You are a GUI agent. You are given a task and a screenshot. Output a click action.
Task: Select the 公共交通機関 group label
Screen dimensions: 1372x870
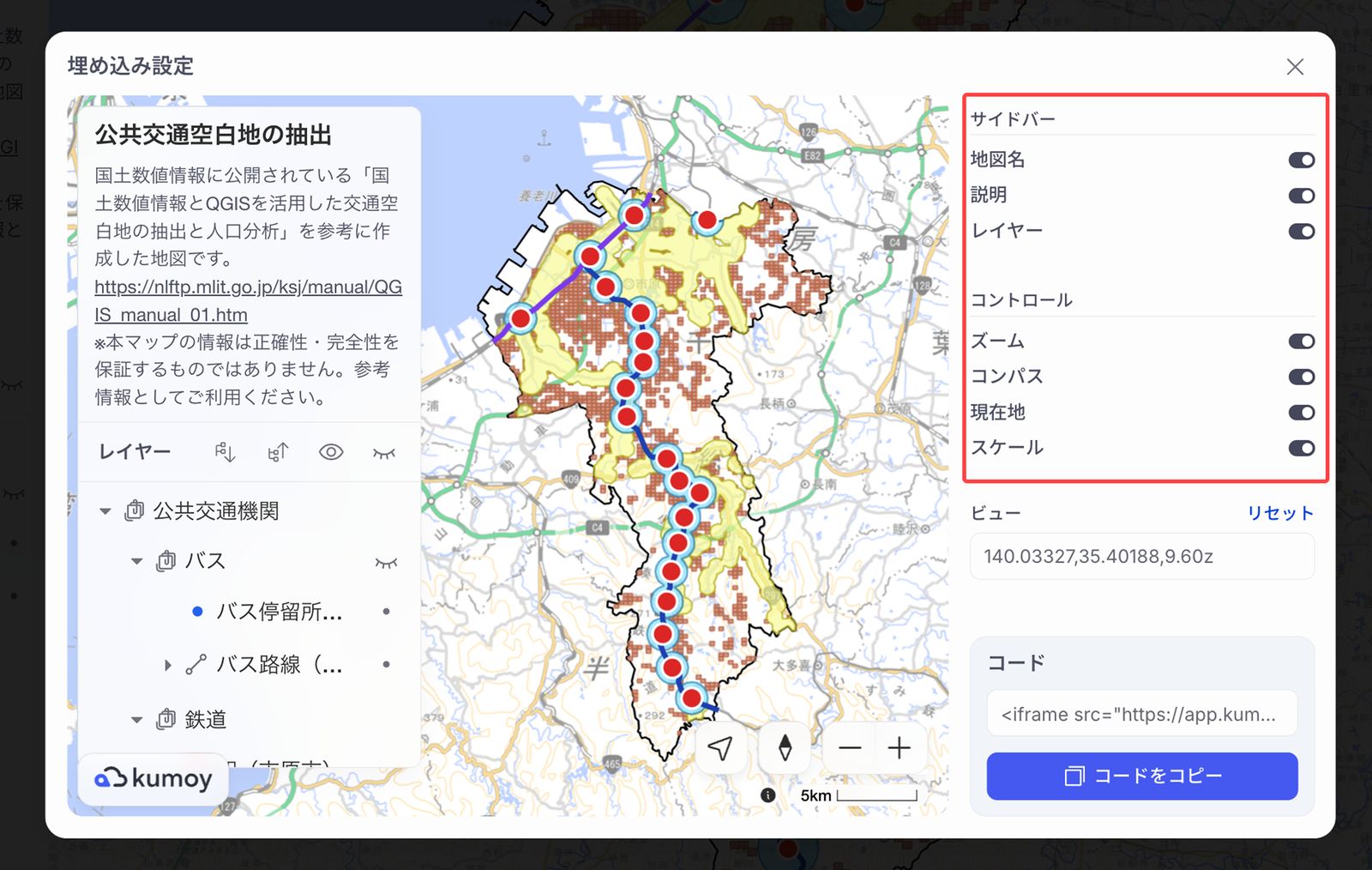pos(216,511)
